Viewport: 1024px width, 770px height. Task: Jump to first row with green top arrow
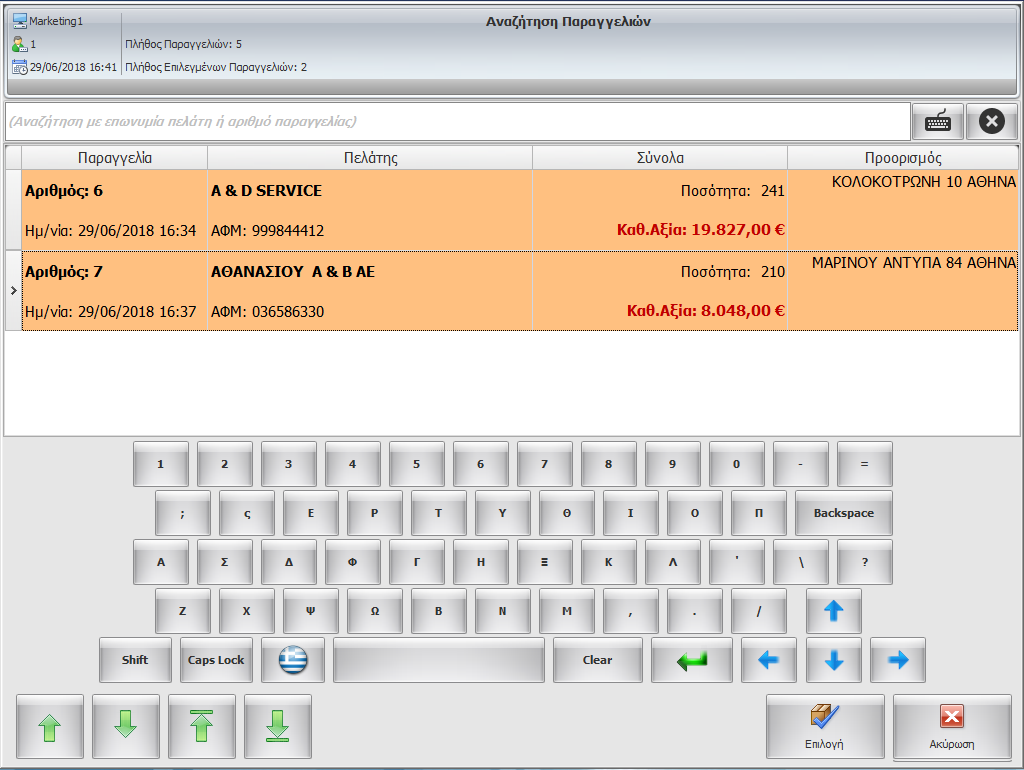pyautogui.click(x=202, y=726)
